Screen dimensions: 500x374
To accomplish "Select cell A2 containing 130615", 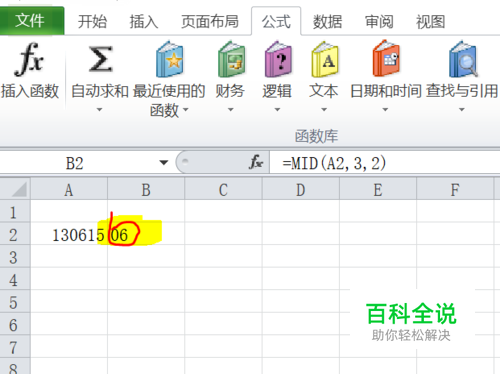I will click(x=69, y=234).
